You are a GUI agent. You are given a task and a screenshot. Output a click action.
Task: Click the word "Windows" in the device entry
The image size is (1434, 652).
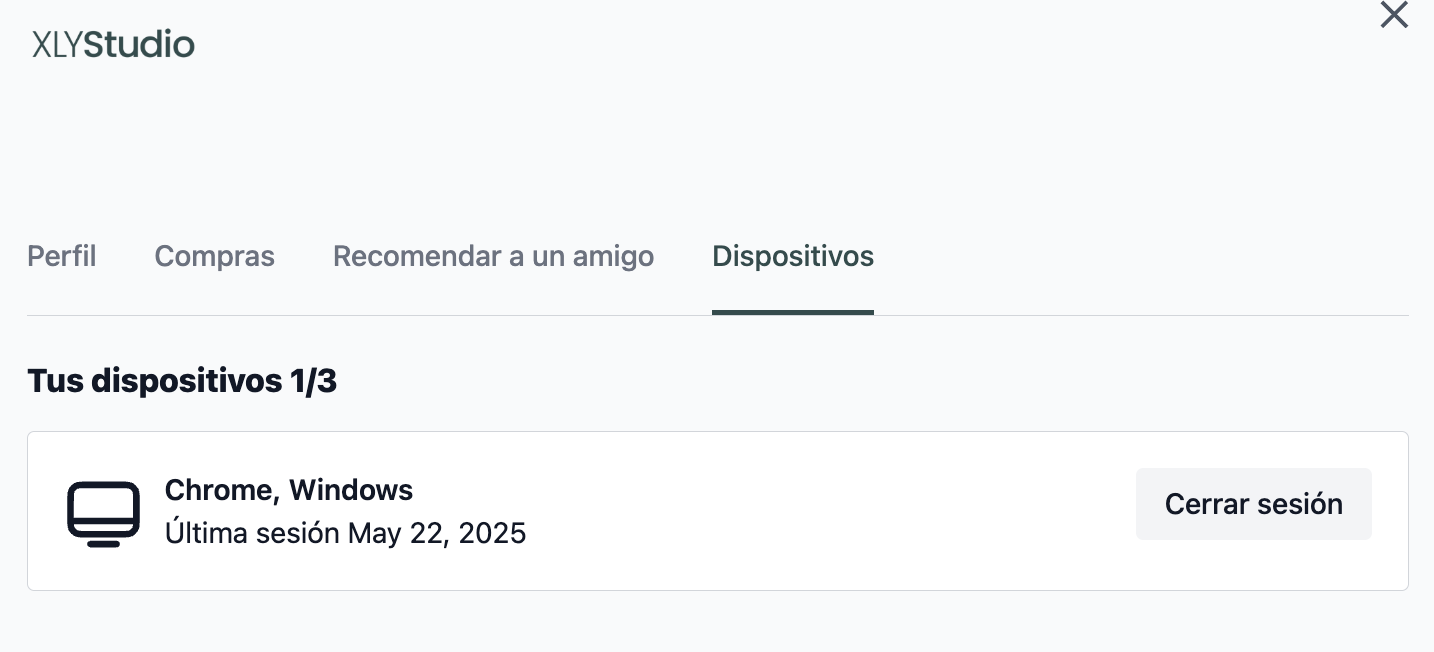pos(351,490)
